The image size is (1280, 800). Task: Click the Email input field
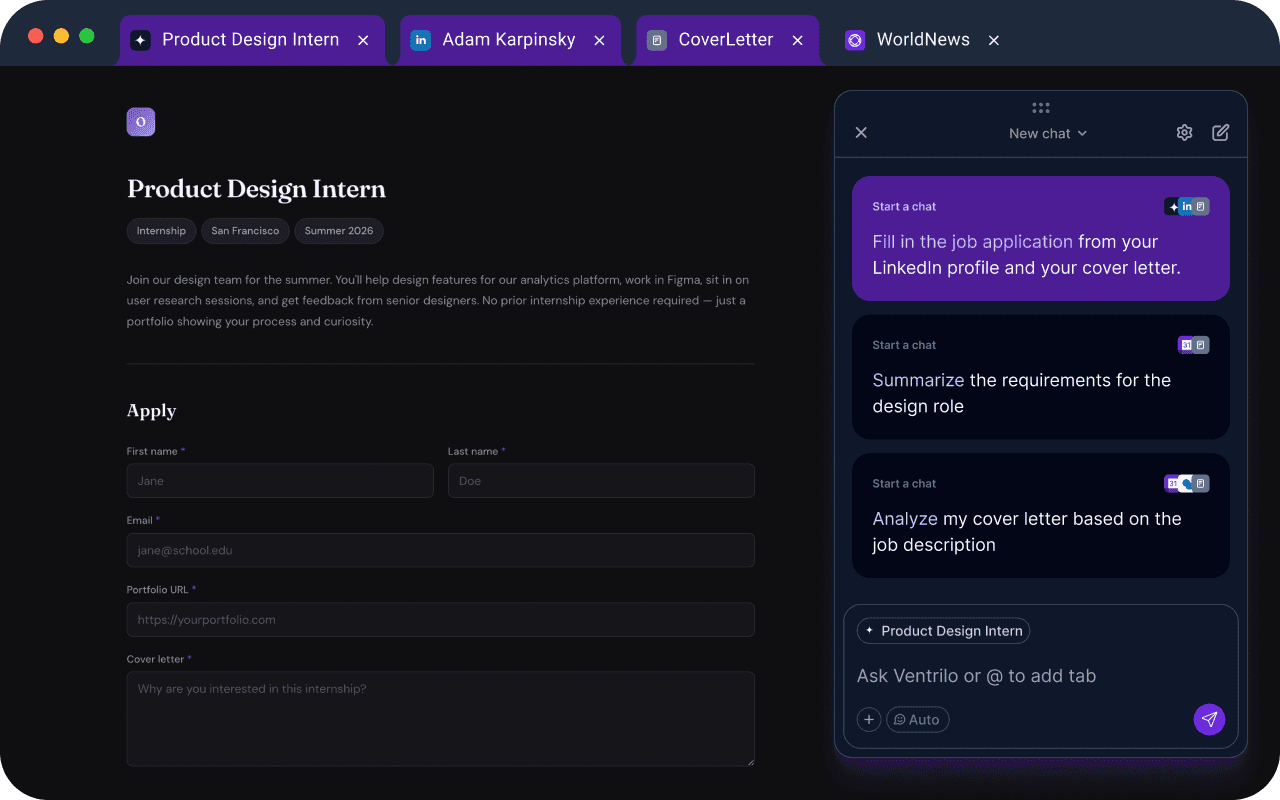click(x=441, y=550)
